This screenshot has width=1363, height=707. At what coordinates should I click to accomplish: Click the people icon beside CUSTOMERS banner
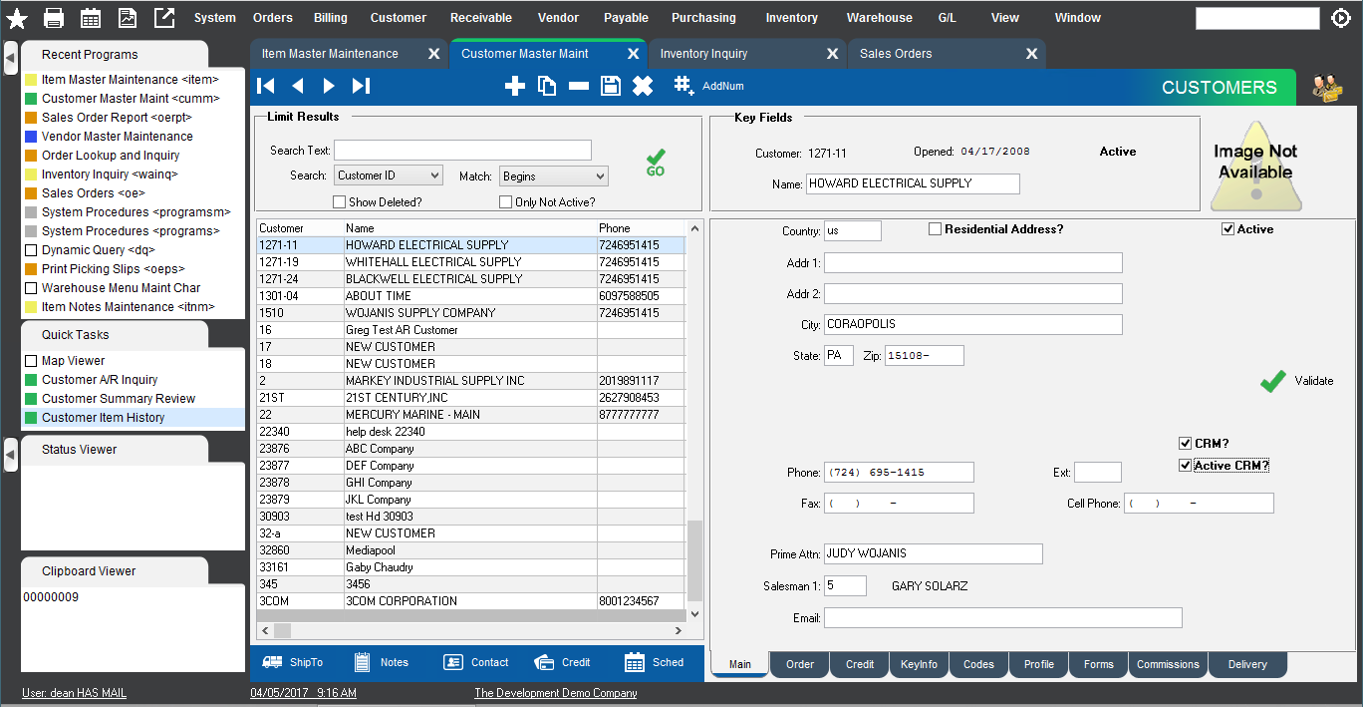tap(1327, 88)
